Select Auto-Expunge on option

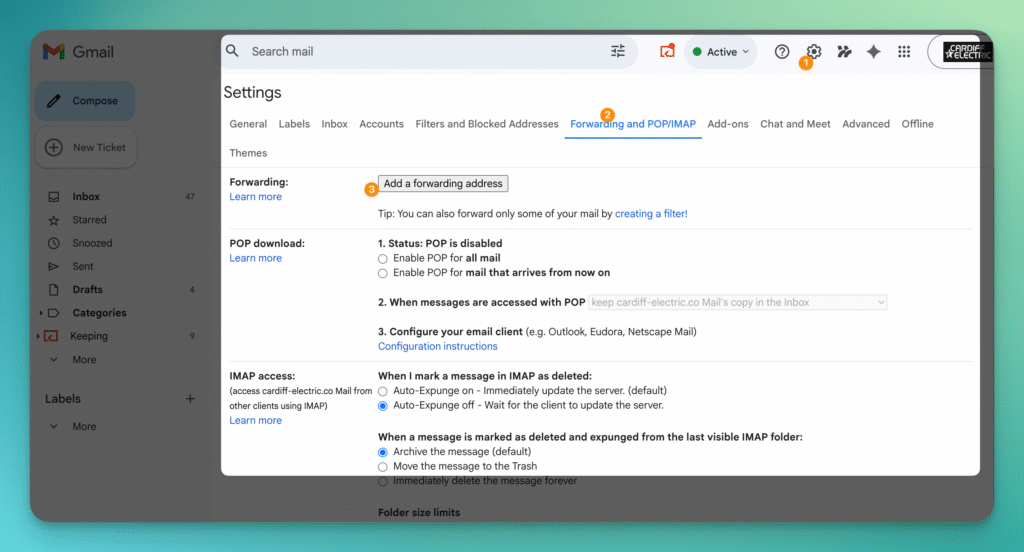click(x=383, y=391)
